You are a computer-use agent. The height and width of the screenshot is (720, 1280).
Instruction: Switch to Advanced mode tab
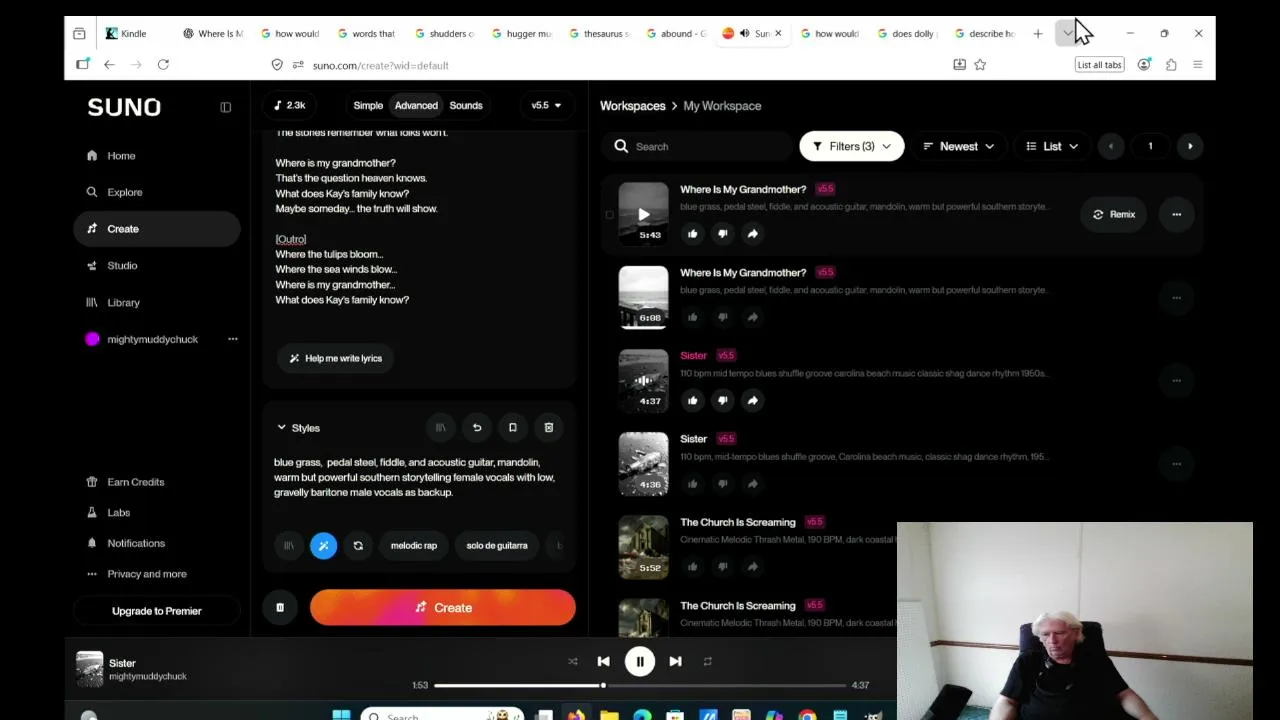[416, 105]
